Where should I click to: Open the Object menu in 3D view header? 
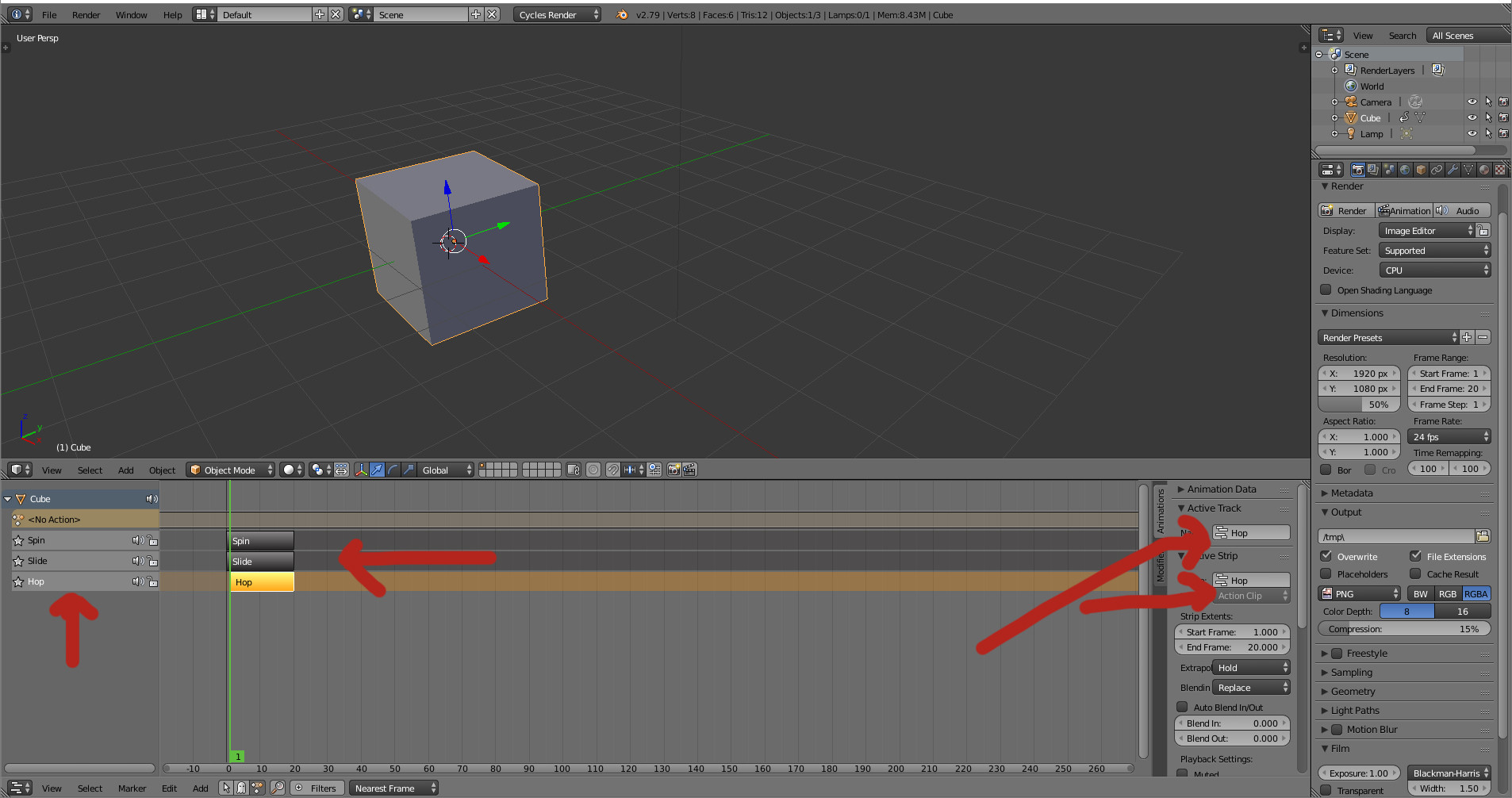(162, 470)
